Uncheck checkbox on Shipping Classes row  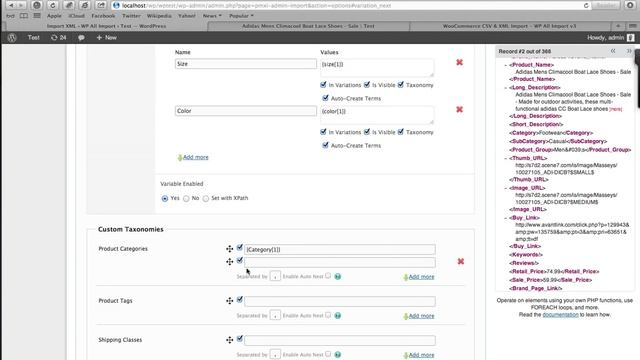[x=240, y=339]
